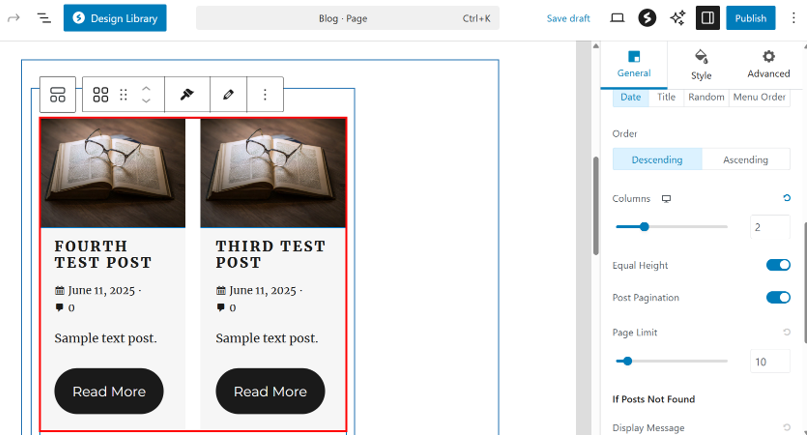This screenshot has width=807, height=435.
Task: Click the comment count icon on Third Test Post
Action: (221, 307)
